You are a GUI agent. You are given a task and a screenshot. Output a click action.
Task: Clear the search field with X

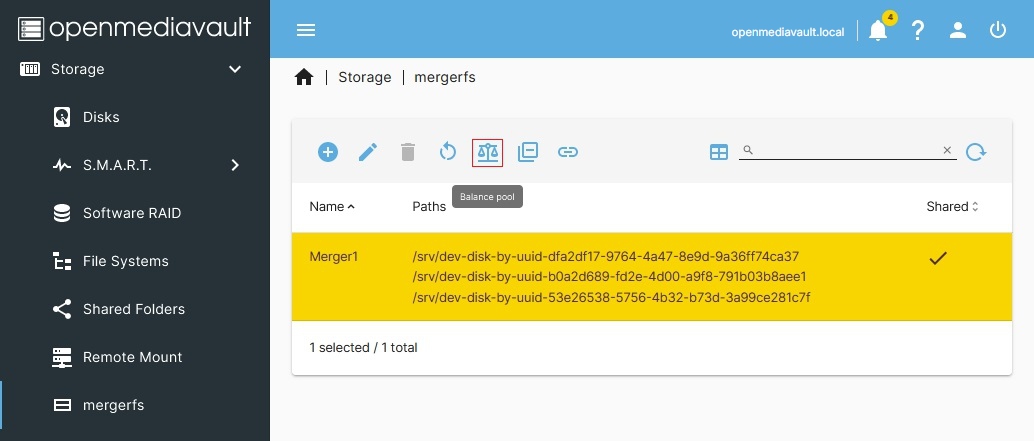point(947,150)
